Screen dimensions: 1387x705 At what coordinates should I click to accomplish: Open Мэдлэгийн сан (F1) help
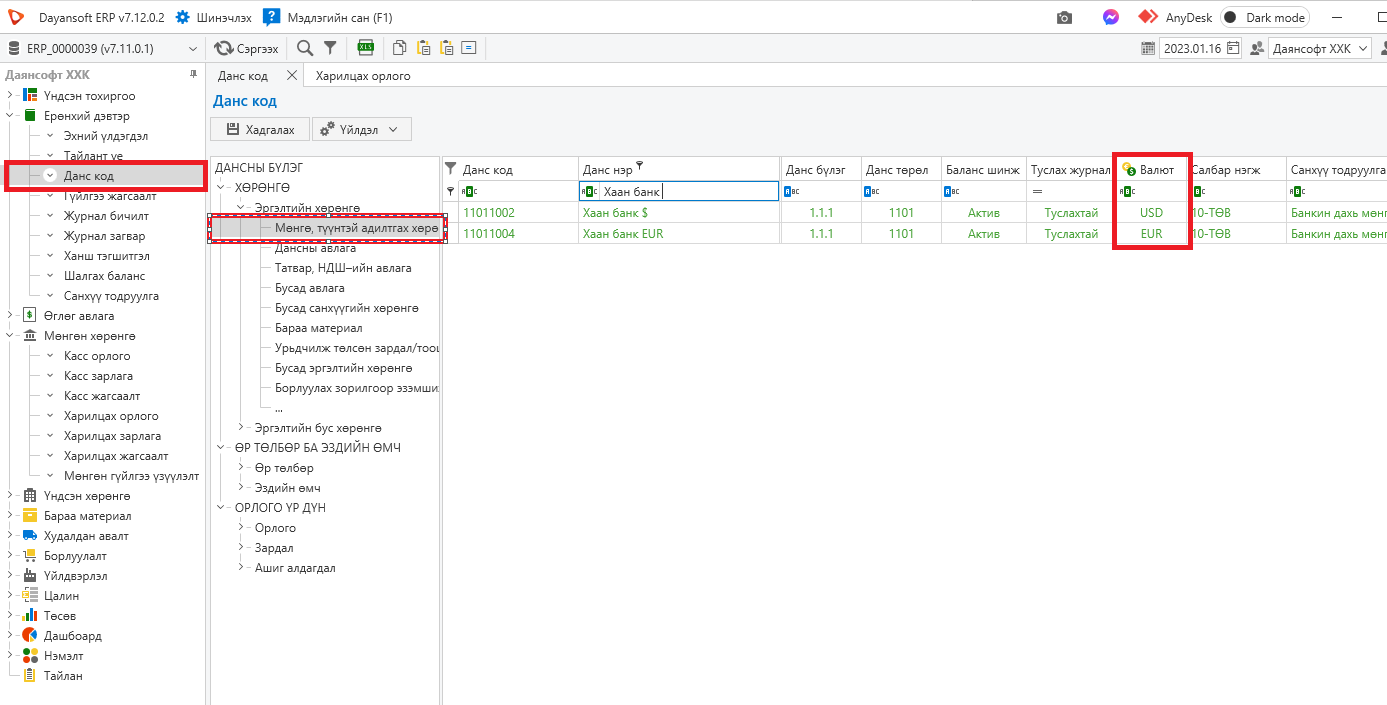click(x=328, y=18)
